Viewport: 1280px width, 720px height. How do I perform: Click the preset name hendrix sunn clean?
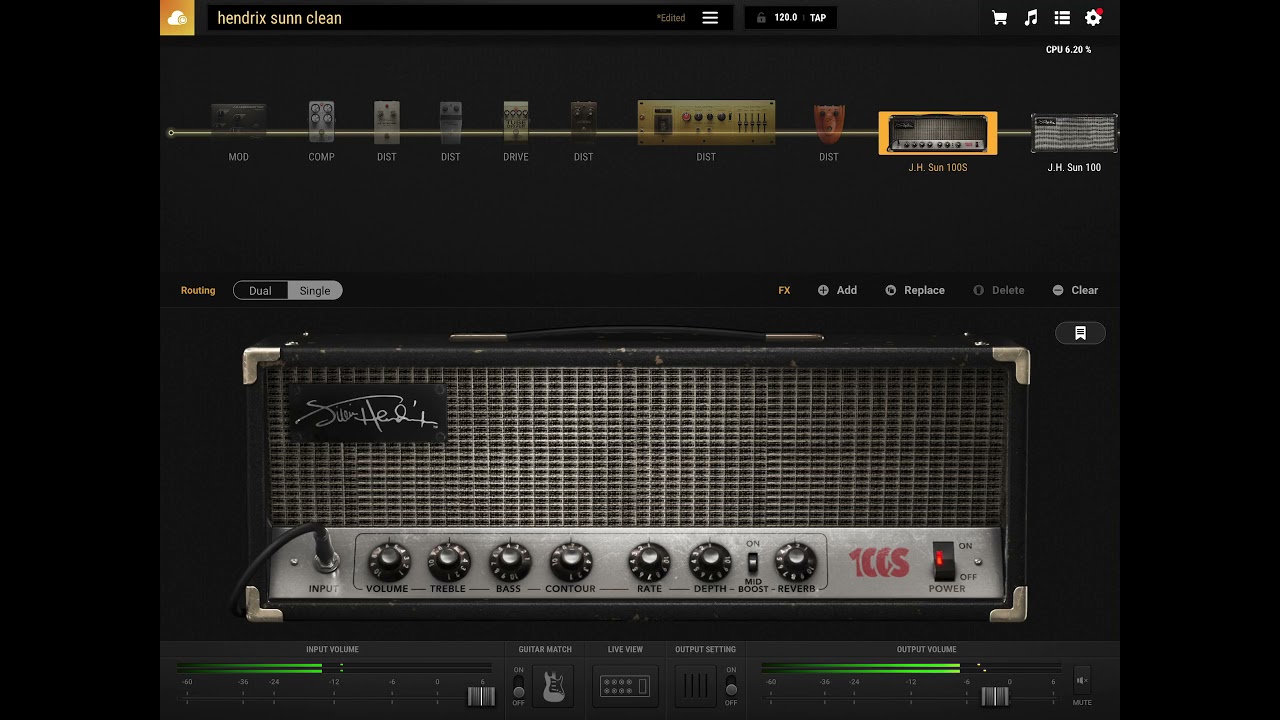click(279, 18)
